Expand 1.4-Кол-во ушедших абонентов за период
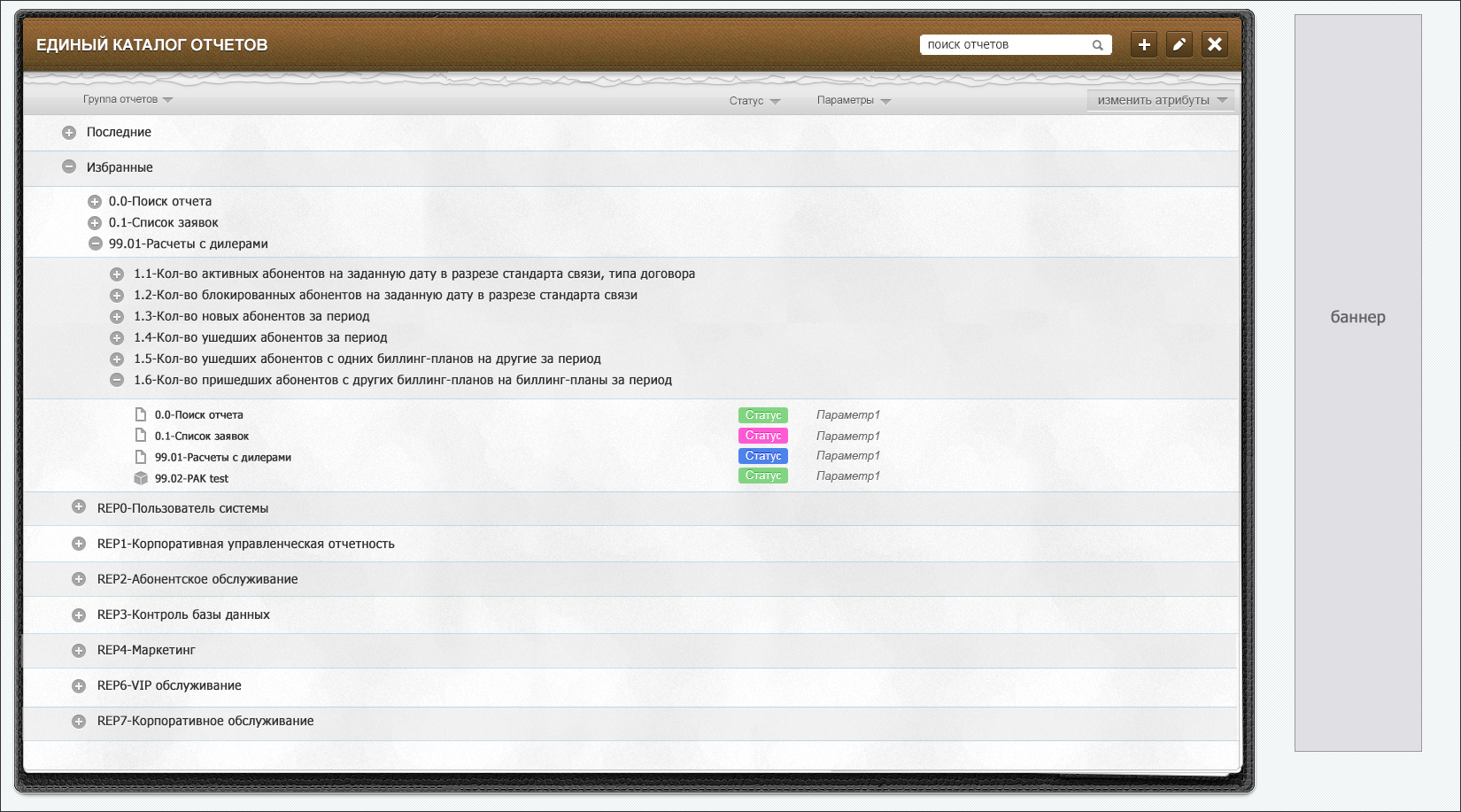1461x812 pixels. (116, 338)
